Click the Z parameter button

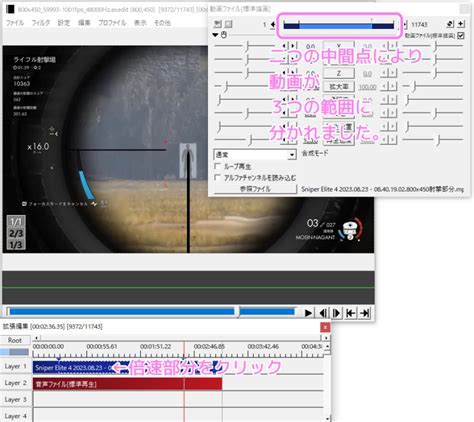coord(338,73)
